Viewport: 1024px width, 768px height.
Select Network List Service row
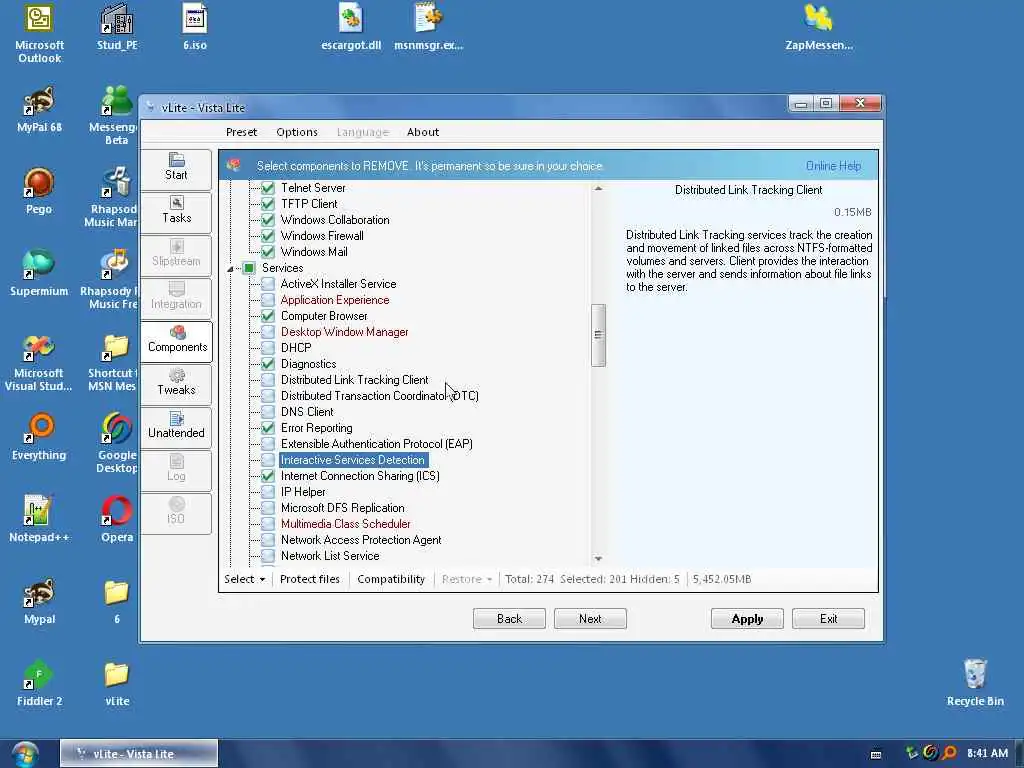pyautogui.click(x=330, y=556)
